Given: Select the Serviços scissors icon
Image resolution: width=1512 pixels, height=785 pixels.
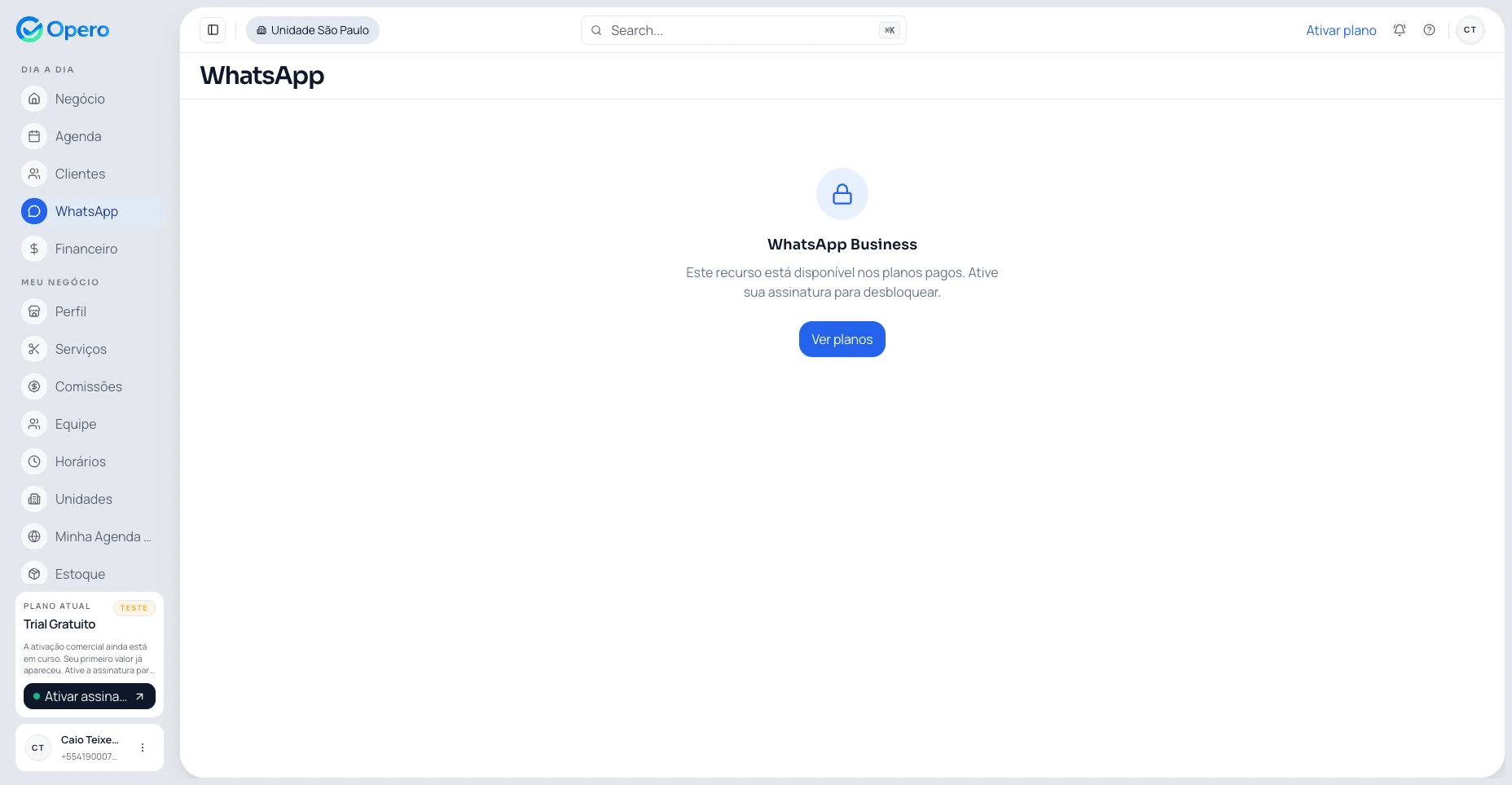Looking at the screenshot, I should click(33, 349).
